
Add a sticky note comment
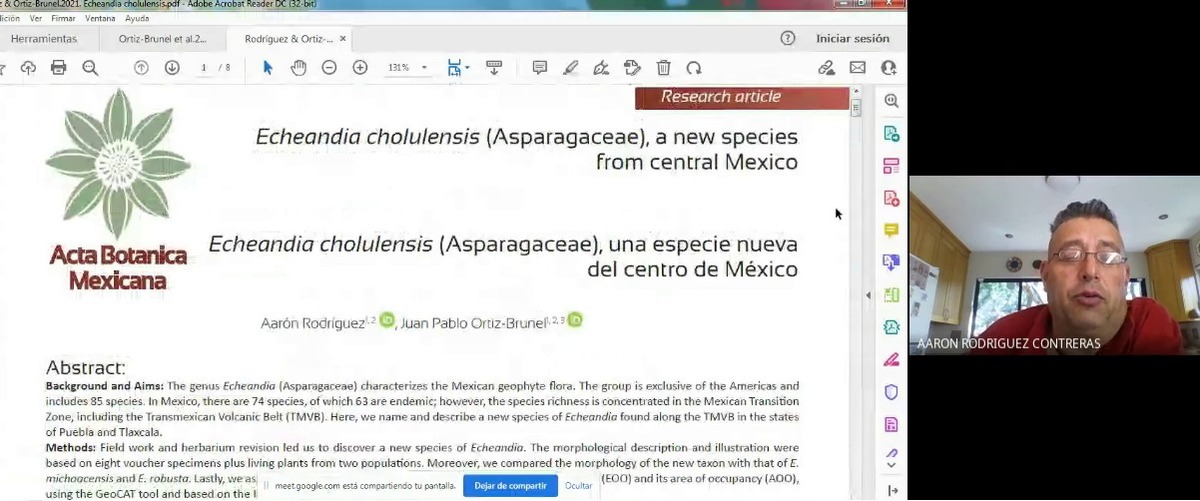point(539,68)
